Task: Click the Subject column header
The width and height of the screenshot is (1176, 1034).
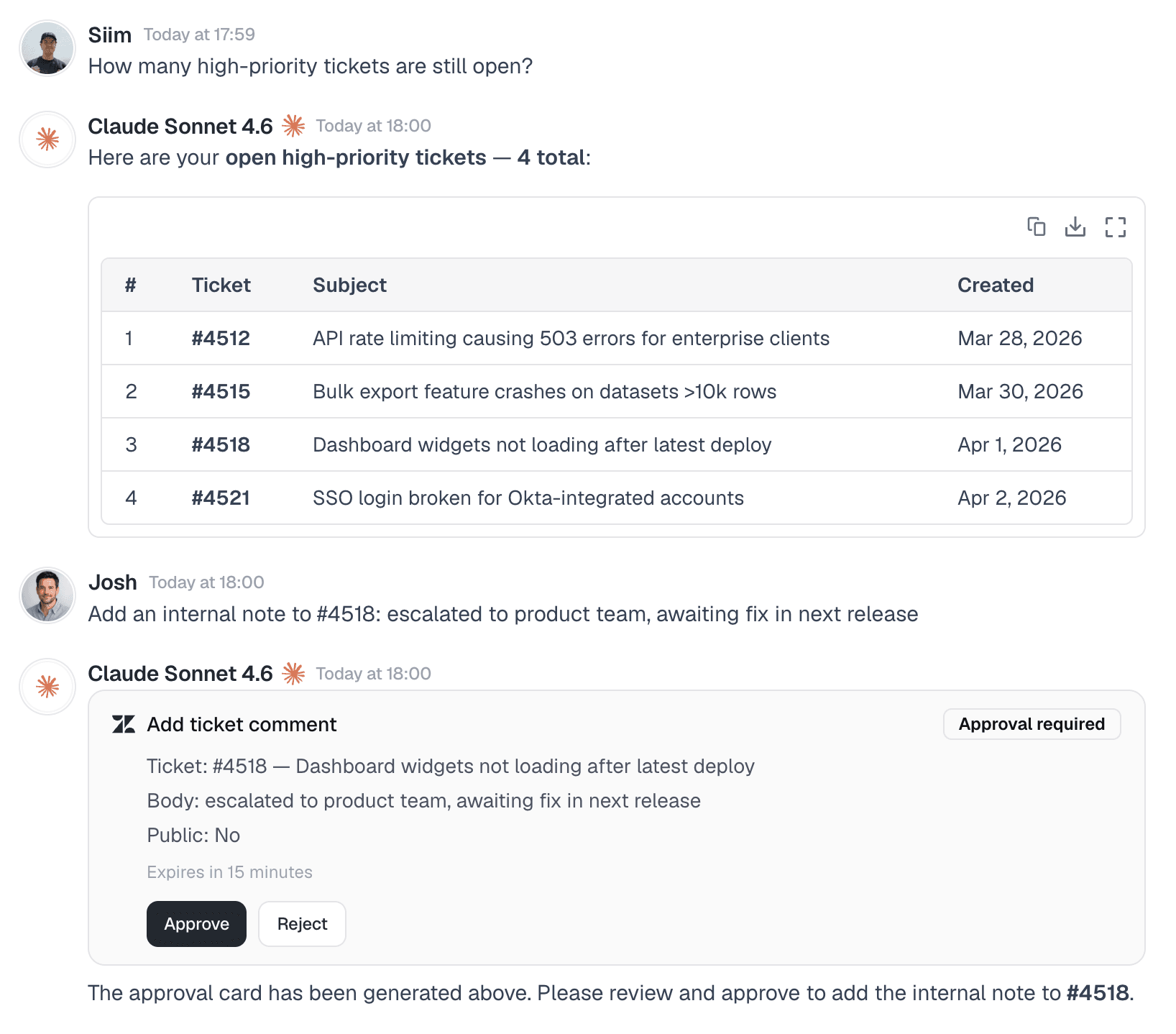Action: click(349, 285)
